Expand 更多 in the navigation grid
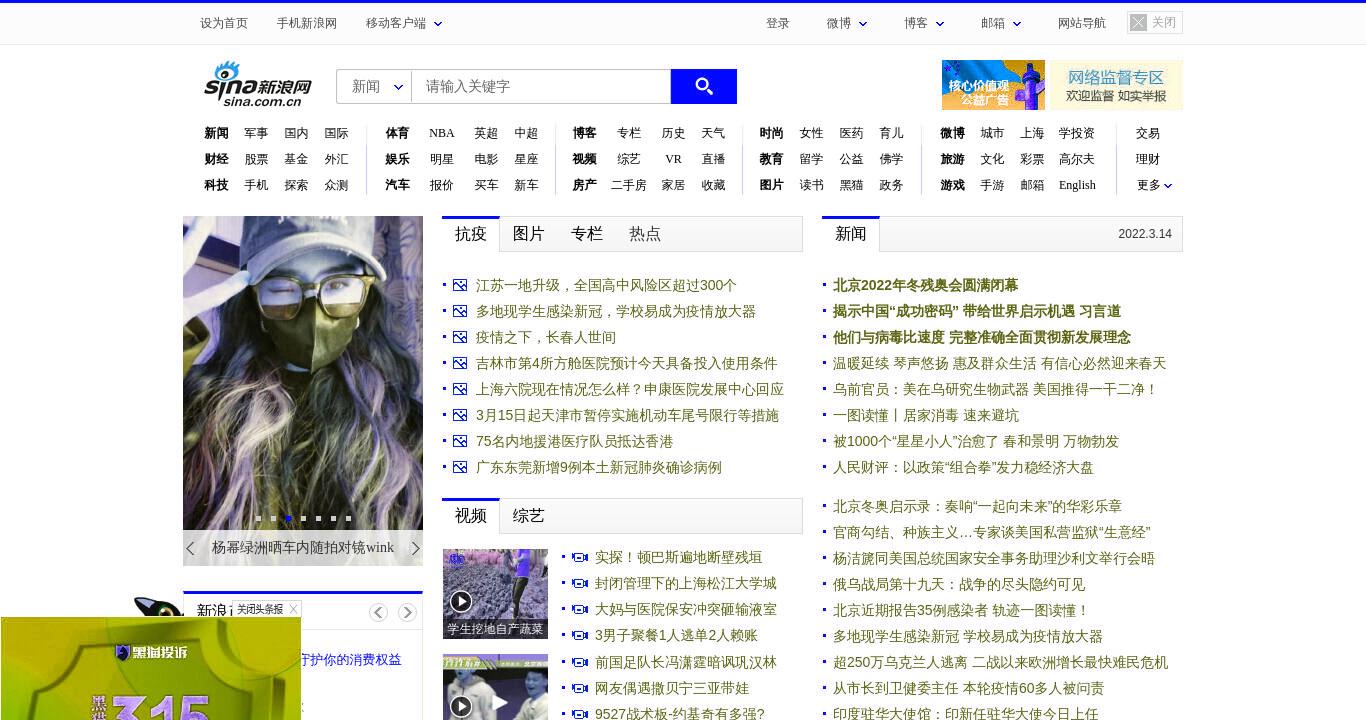The image size is (1366, 720). [1154, 185]
